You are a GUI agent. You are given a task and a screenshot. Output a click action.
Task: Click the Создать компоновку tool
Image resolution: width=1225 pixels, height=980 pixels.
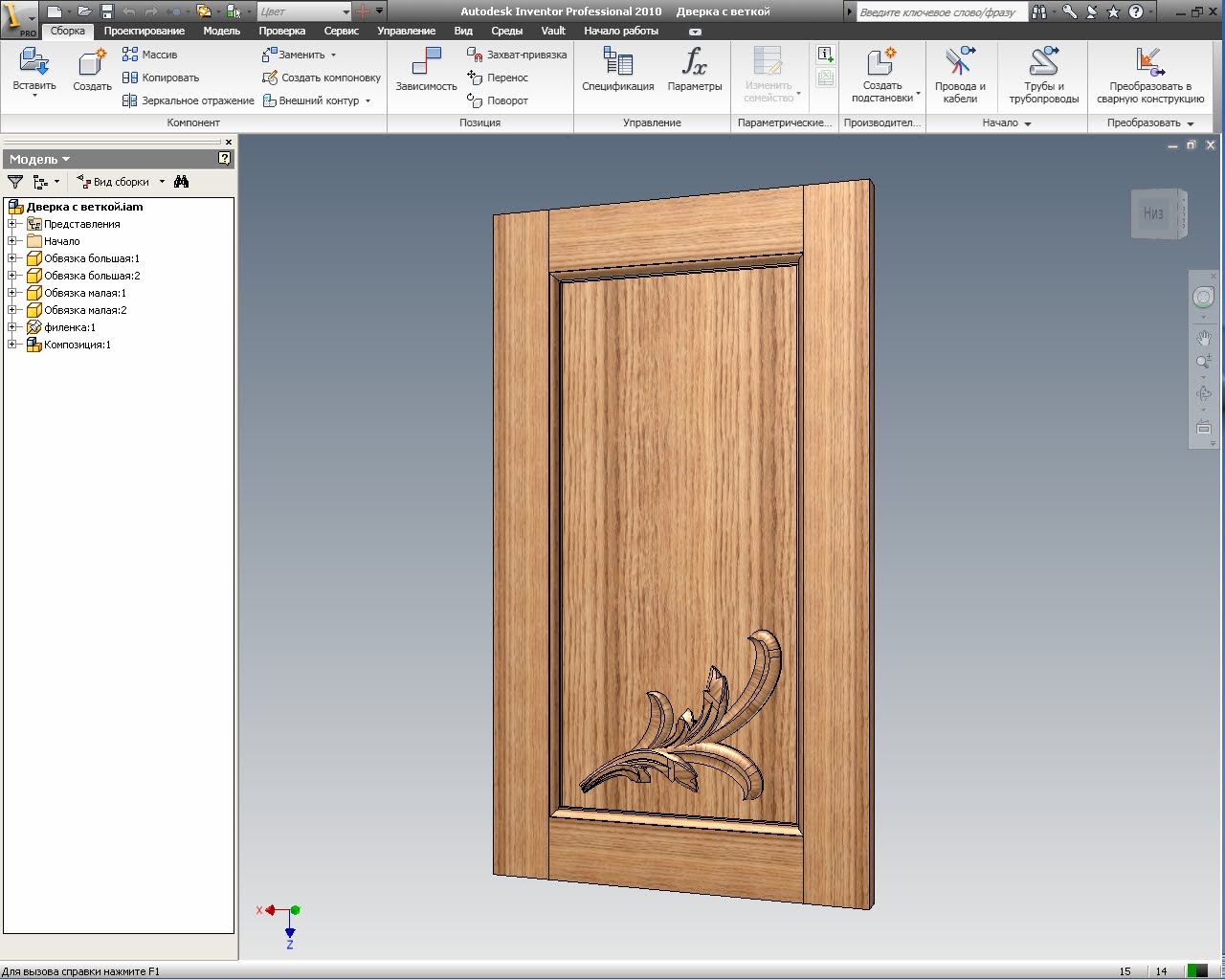pos(322,78)
